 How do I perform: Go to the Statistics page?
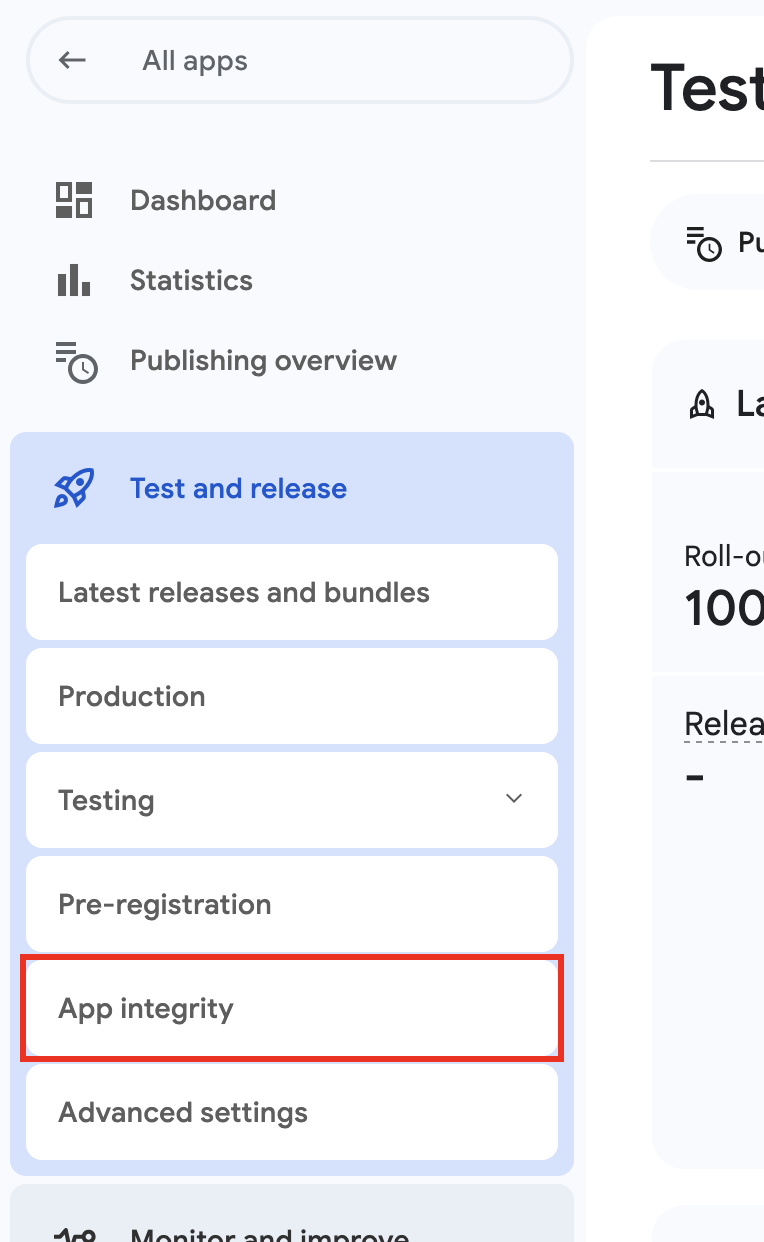191,280
